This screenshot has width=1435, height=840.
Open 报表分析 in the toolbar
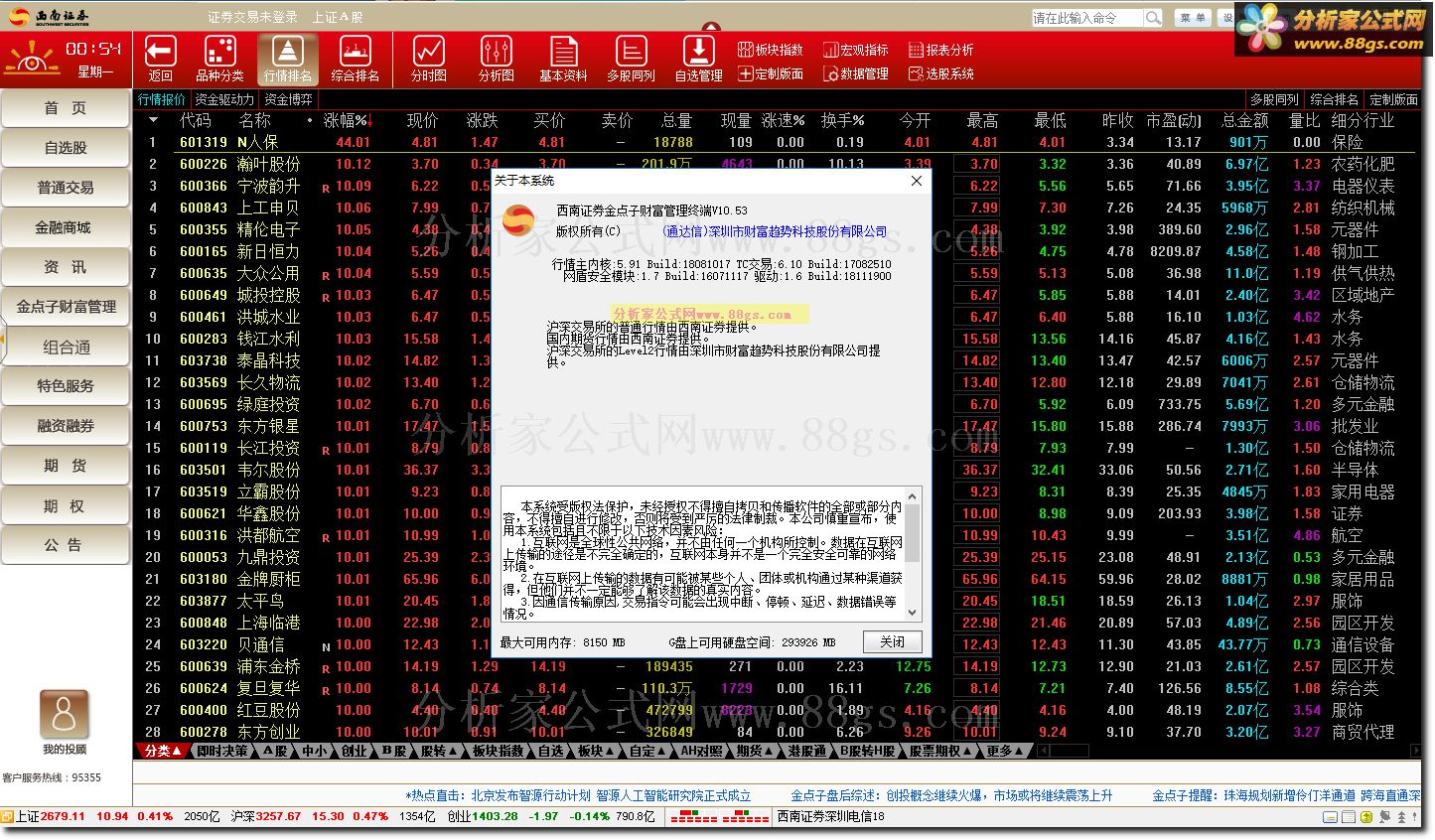pos(940,50)
